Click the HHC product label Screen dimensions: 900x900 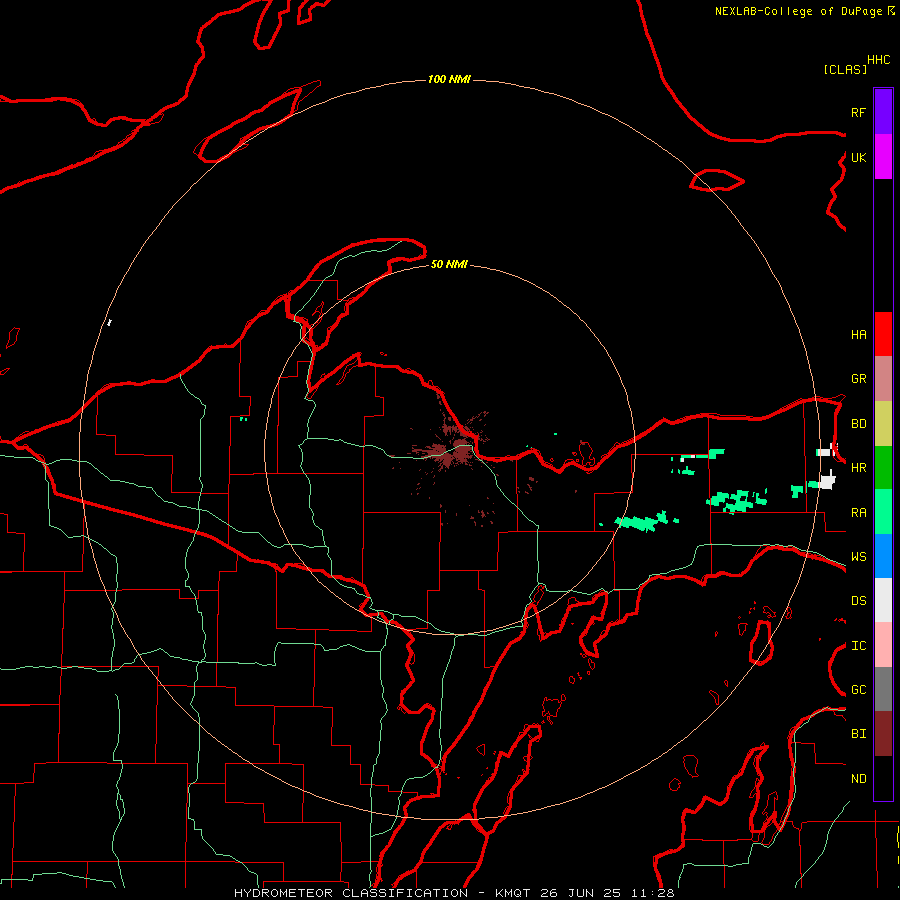(x=878, y=60)
